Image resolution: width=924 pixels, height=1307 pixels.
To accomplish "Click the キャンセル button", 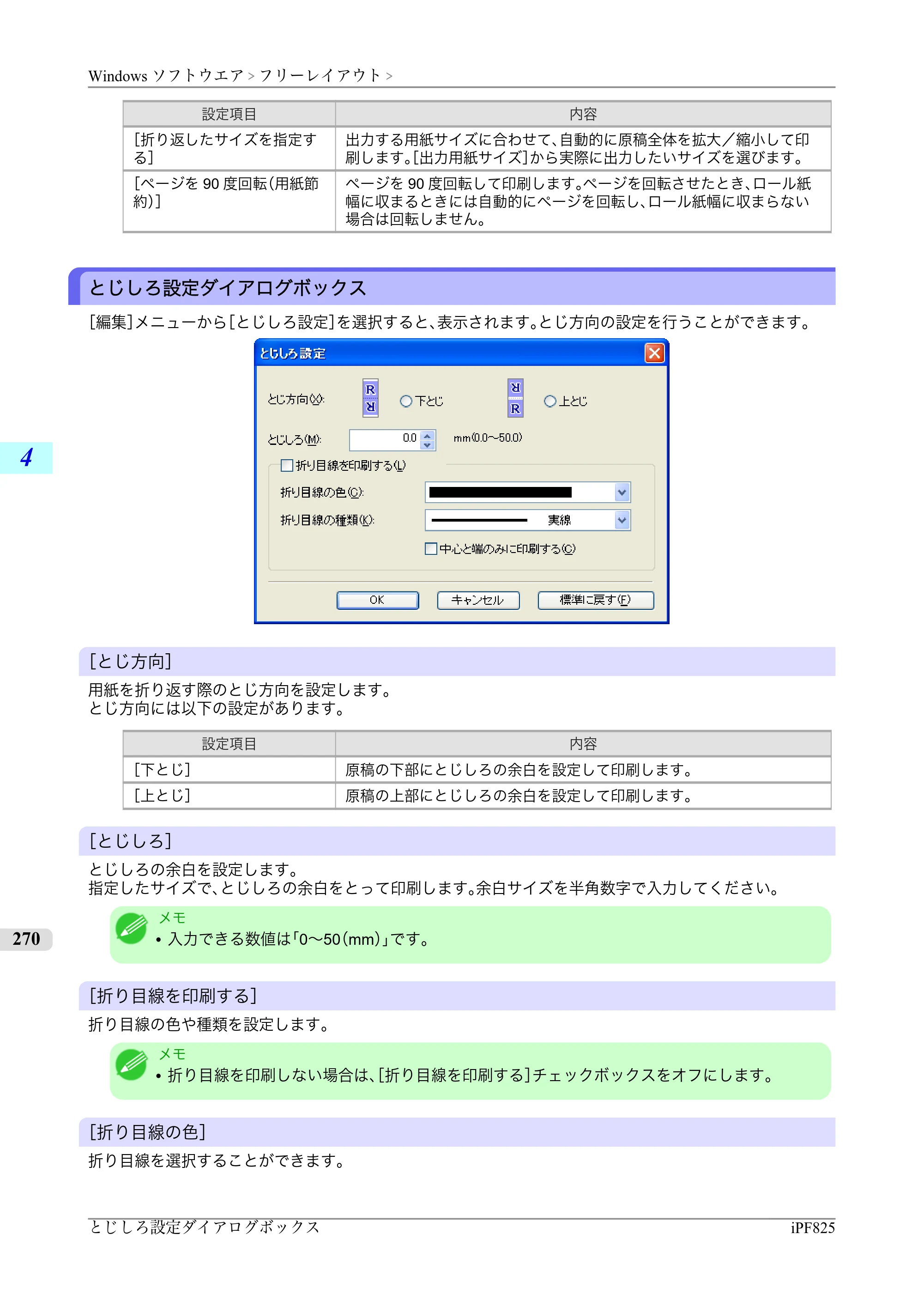I will (478, 600).
